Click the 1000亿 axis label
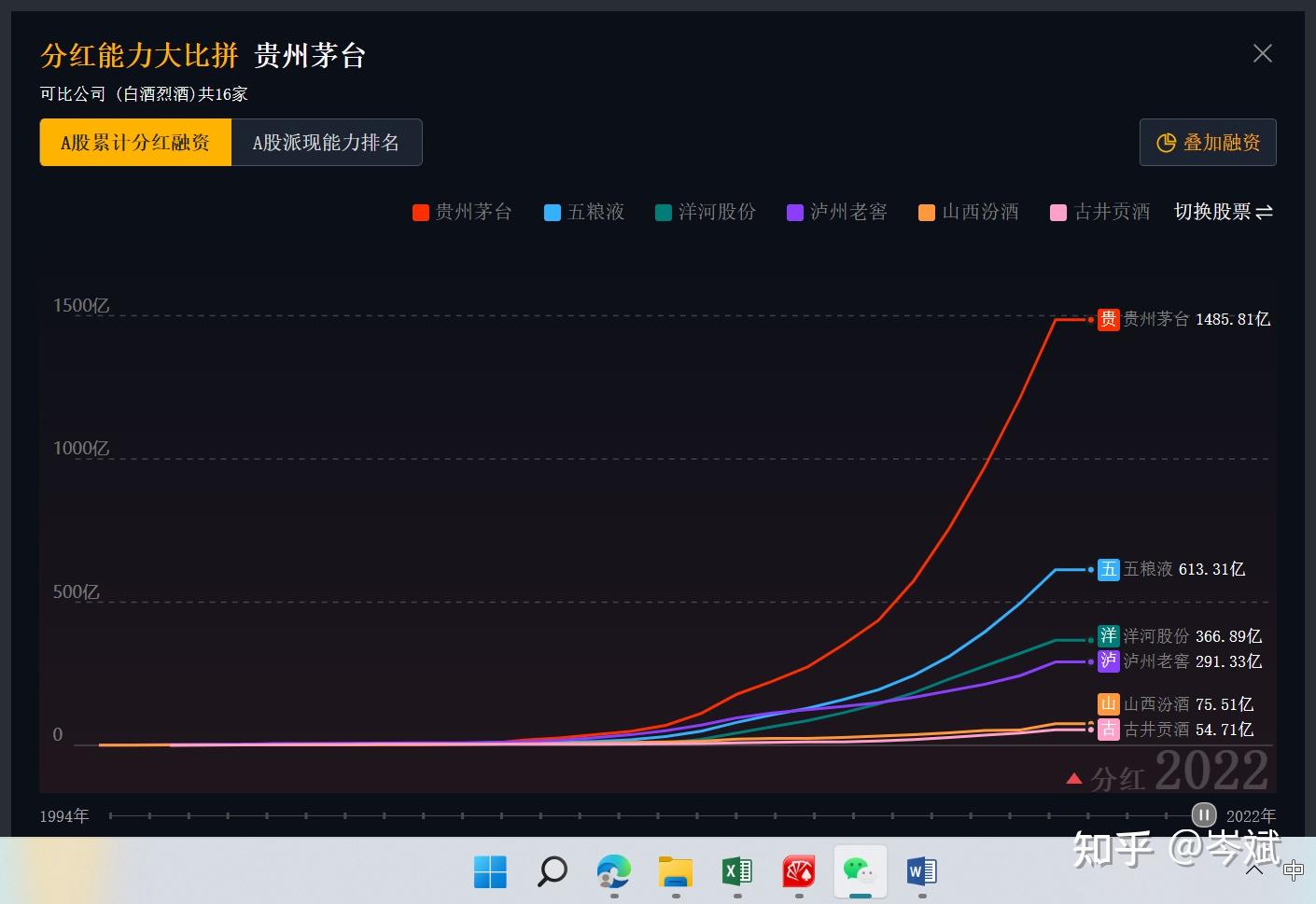This screenshot has height=904, width=1316. pos(81,449)
